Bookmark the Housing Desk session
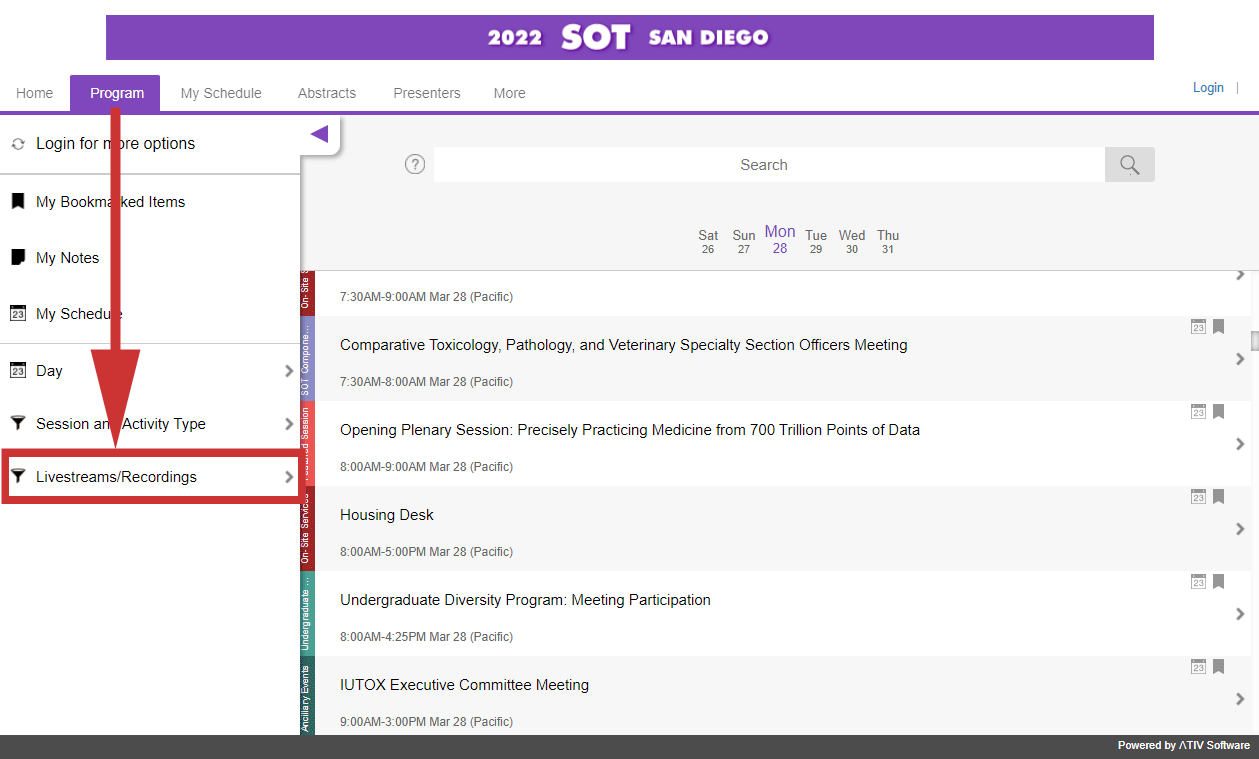Viewport: 1259px width, 759px height. [x=1218, y=497]
